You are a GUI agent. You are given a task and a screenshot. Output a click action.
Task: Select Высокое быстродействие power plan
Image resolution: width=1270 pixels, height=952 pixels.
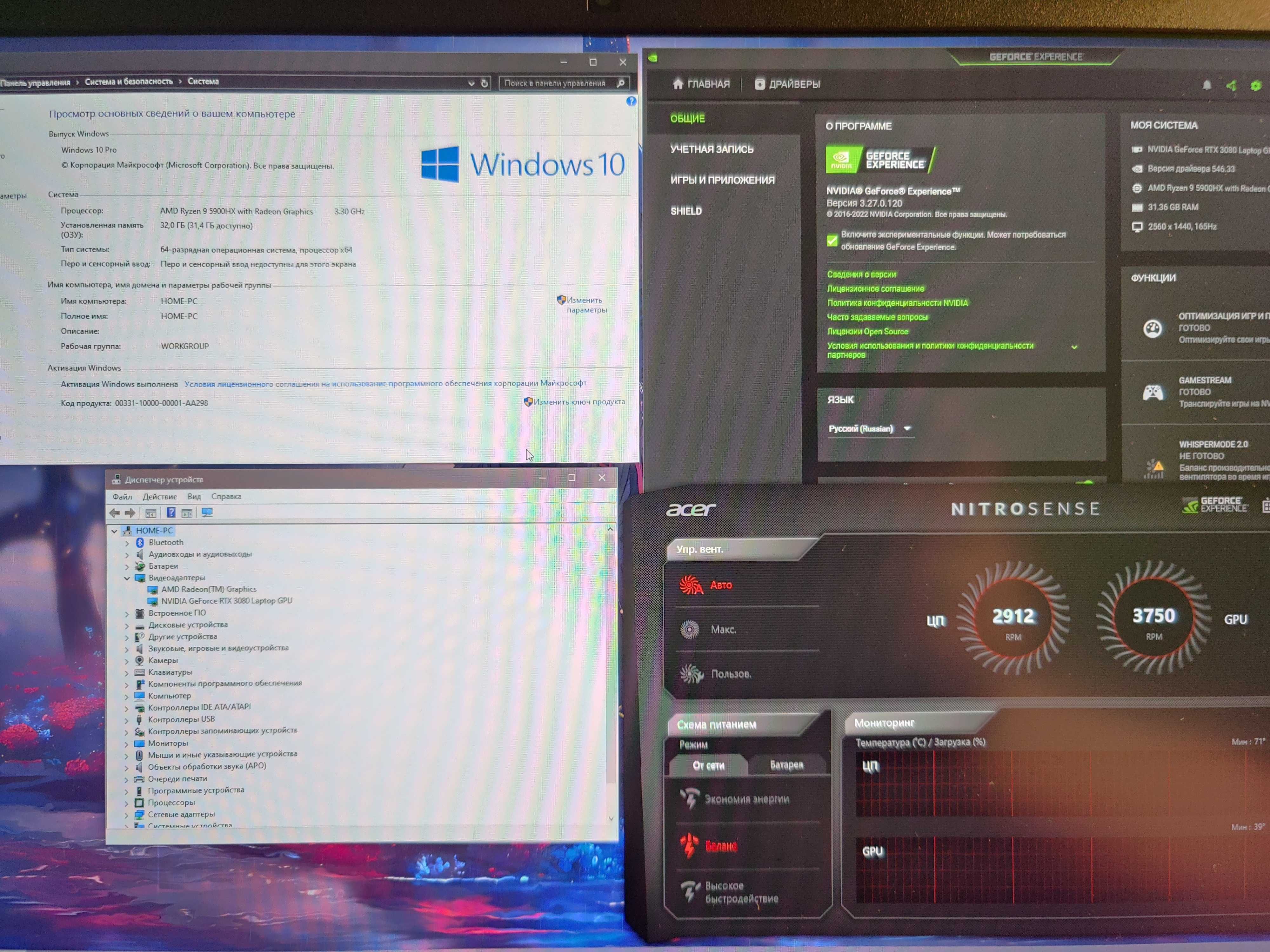click(729, 892)
